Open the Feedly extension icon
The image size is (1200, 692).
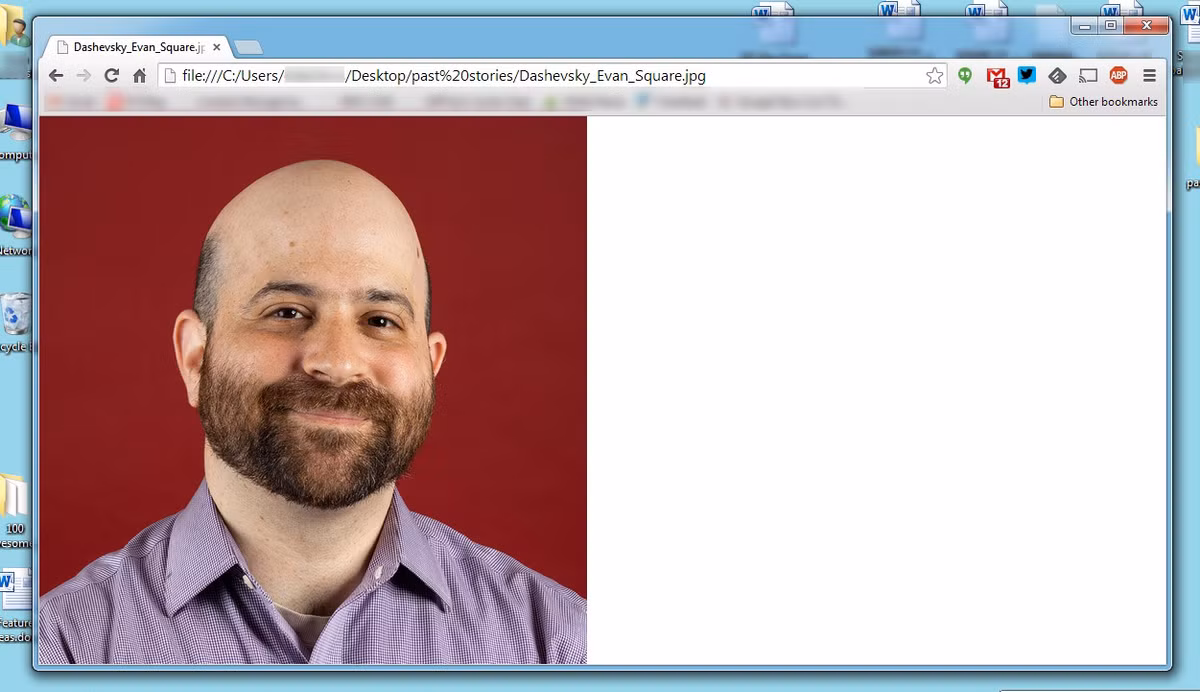(x=1057, y=76)
